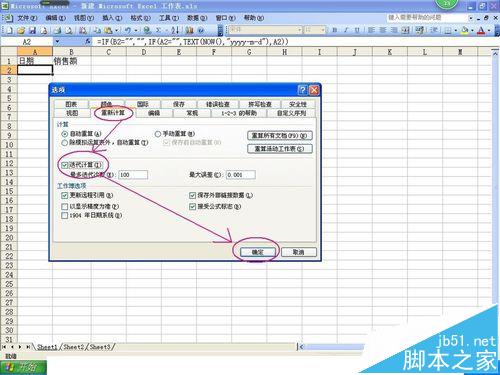Open the 数据 menu

point(197,18)
